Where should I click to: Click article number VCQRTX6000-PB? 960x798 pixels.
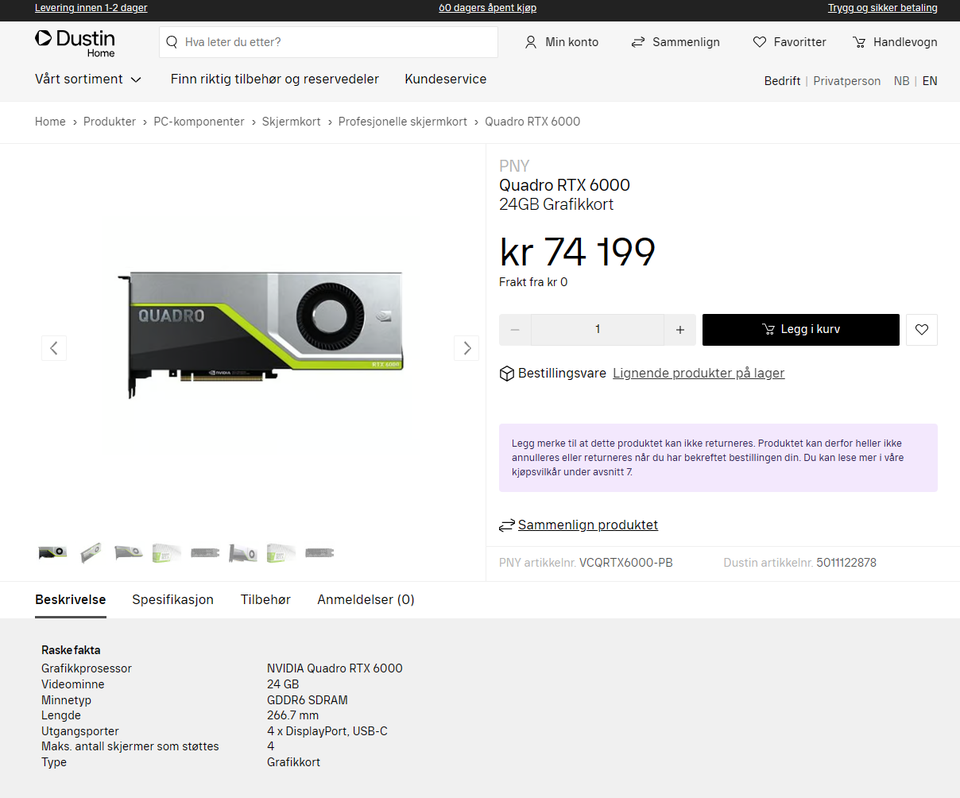(626, 562)
